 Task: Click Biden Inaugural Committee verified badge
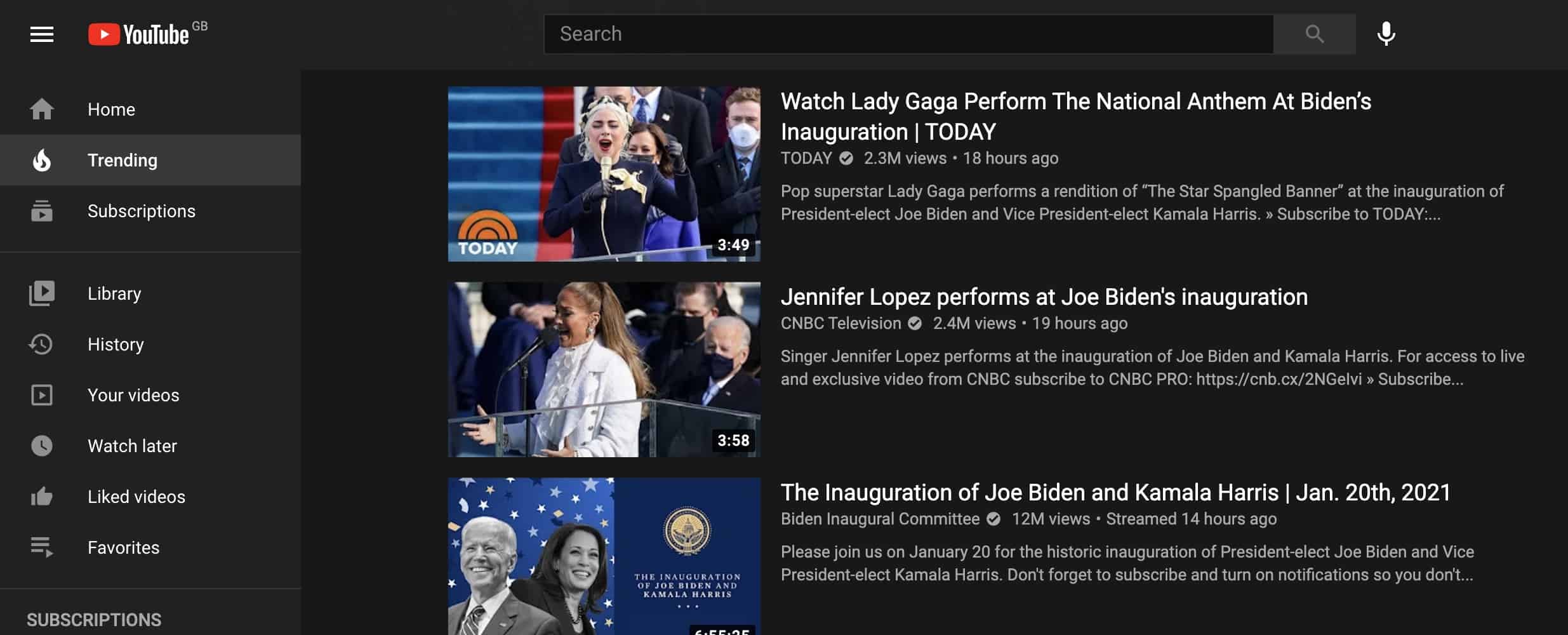(x=993, y=519)
